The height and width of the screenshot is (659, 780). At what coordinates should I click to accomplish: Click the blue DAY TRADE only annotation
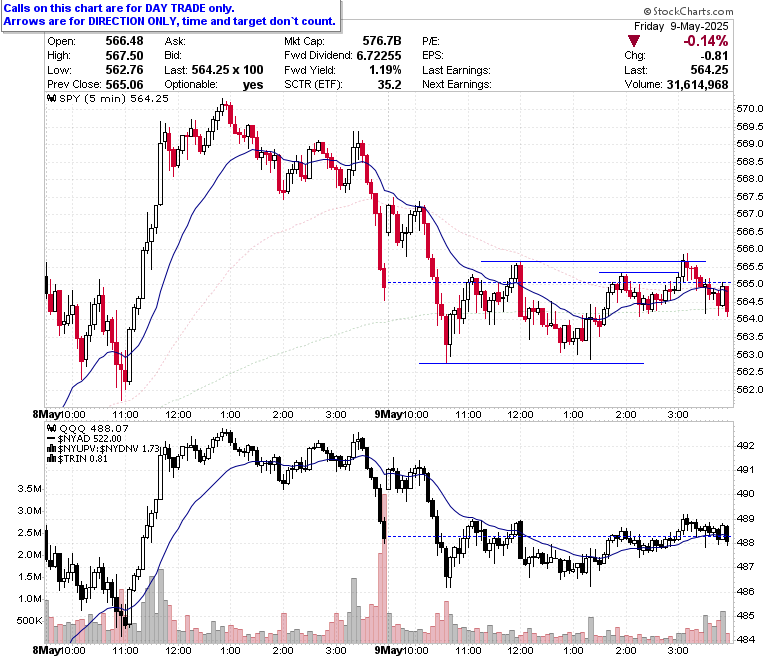(170, 15)
